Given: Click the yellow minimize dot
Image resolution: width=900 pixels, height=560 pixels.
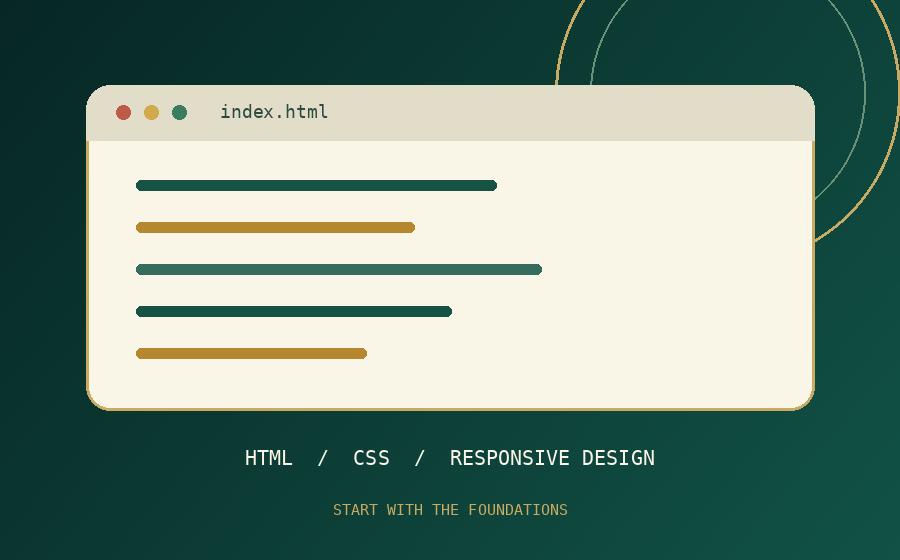Looking at the screenshot, I should point(152,112).
